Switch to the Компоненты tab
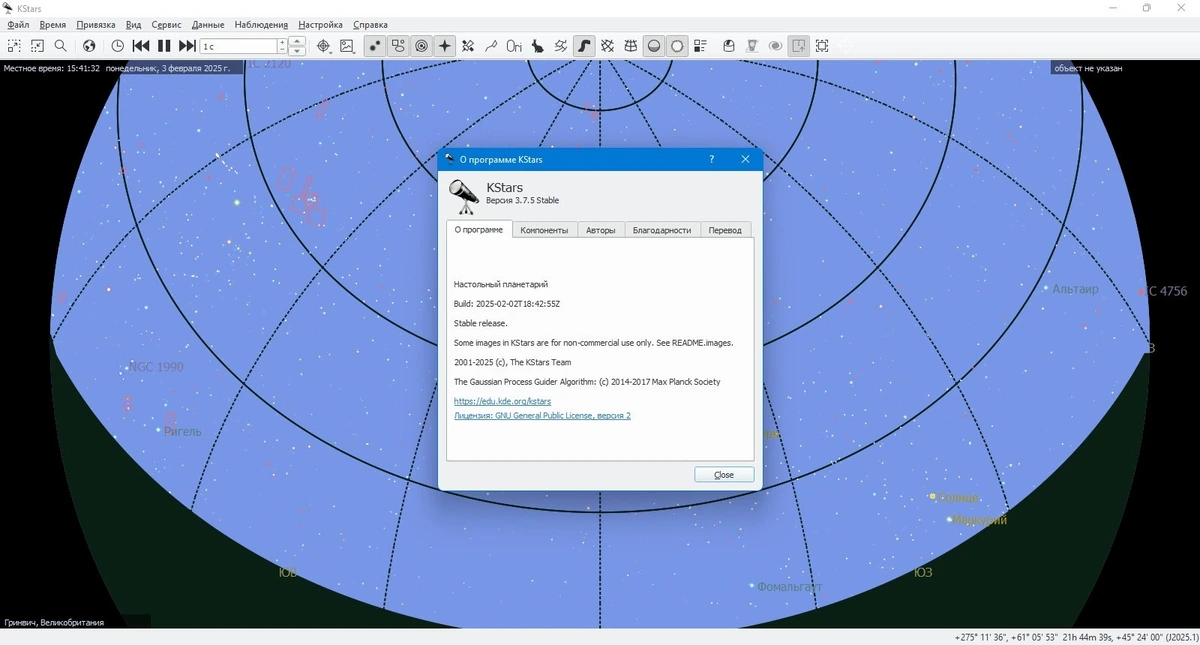1200x645 pixels. click(x=544, y=230)
